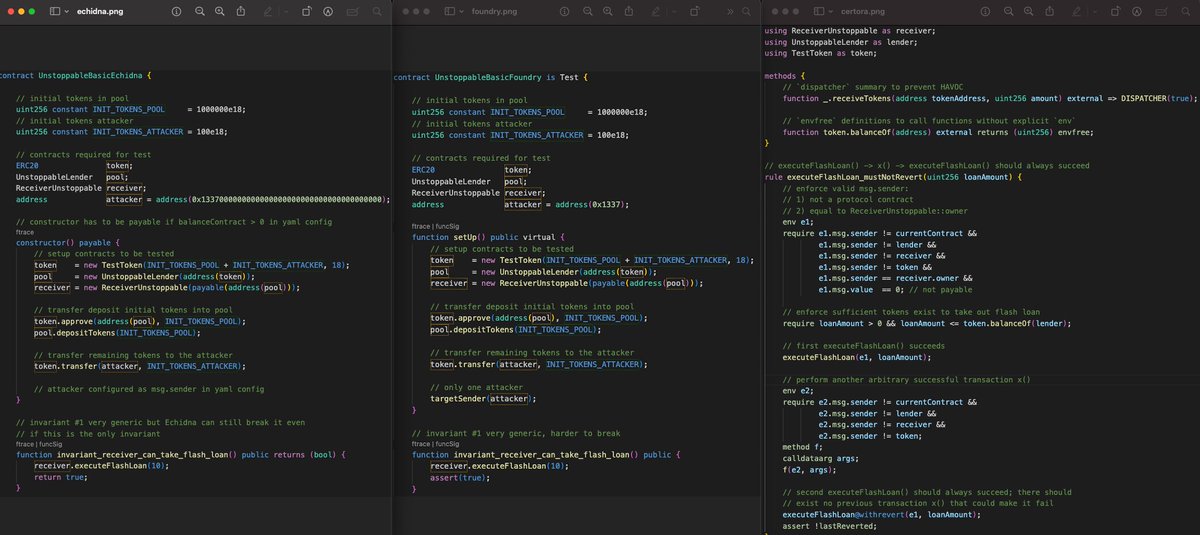The height and width of the screenshot is (535, 1200).
Task: Click the echidna.png window title
Action: (100, 12)
